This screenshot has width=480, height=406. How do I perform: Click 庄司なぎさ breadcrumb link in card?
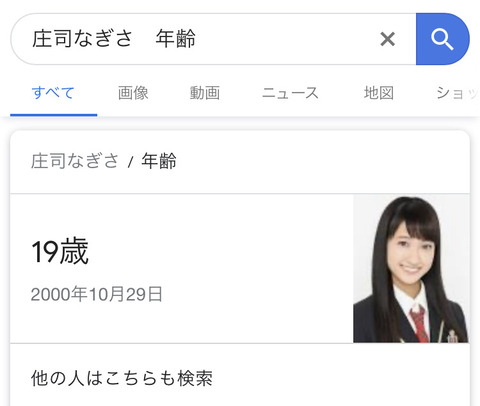(75, 161)
